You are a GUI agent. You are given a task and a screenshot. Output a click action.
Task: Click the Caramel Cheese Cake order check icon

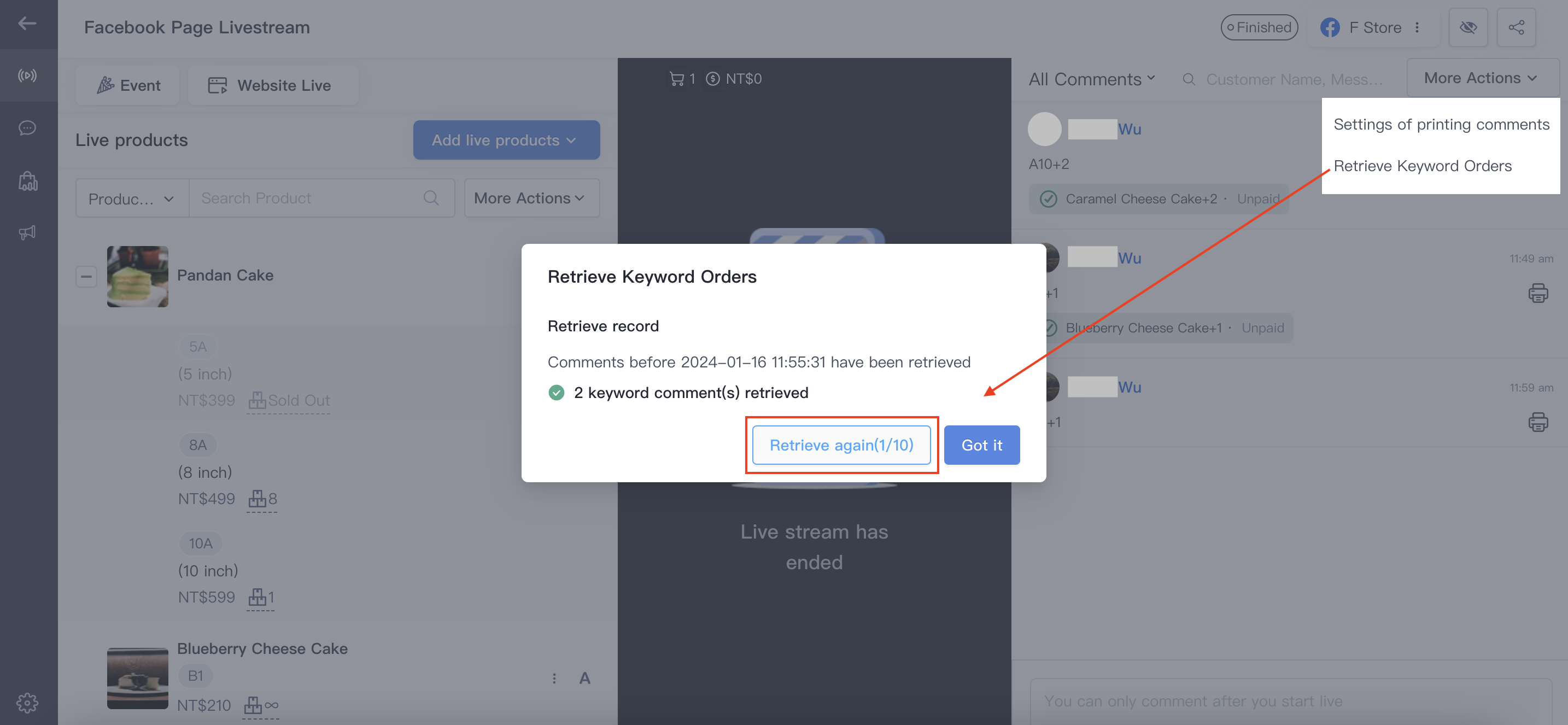point(1048,199)
